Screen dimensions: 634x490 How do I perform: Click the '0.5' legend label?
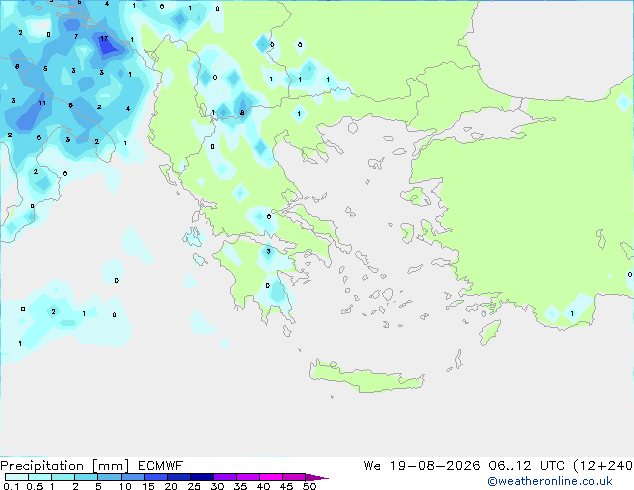tap(35, 486)
